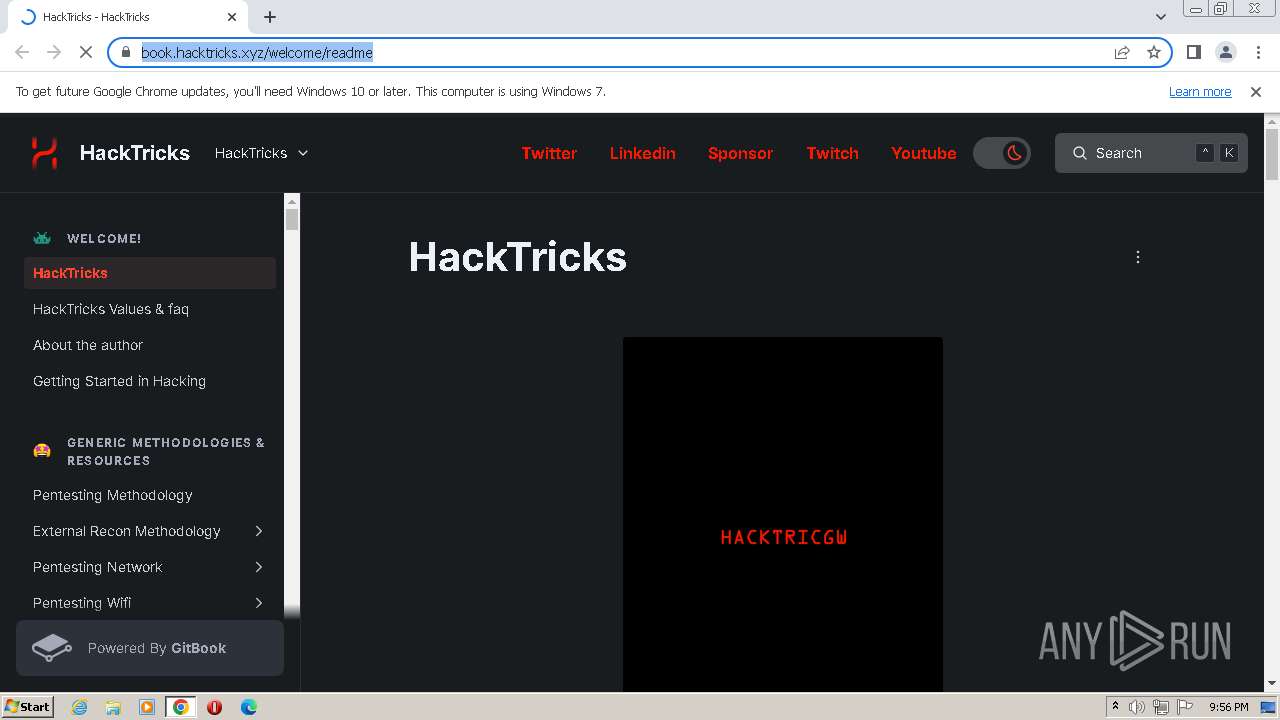The image size is (1280, 720).
Task: Toggle the dark mode moon switch
Action: pos(1002,153)
